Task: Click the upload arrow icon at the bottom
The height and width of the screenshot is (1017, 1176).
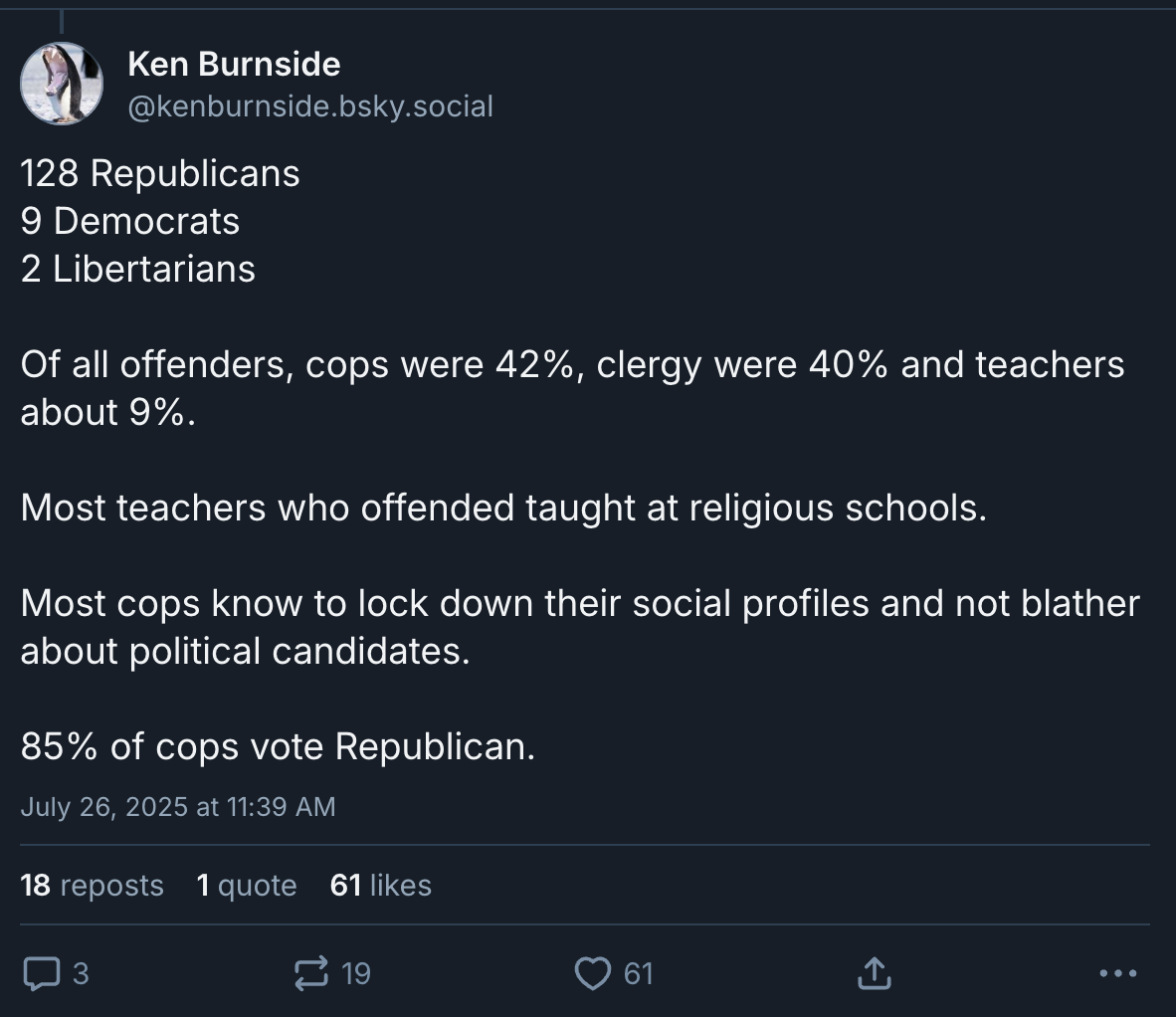Action: (874, 973)
